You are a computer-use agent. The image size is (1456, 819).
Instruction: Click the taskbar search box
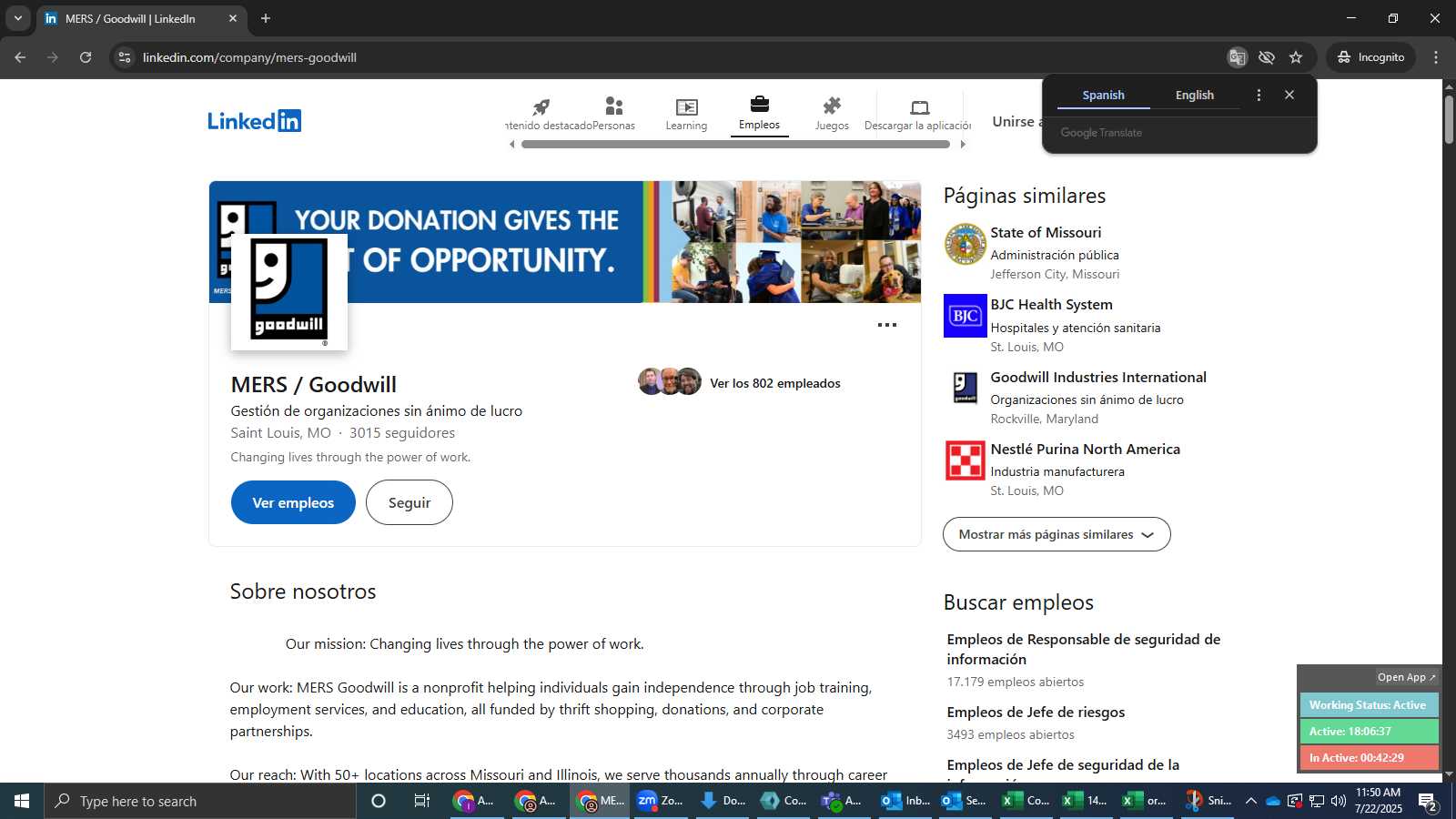tap(200, 801)
